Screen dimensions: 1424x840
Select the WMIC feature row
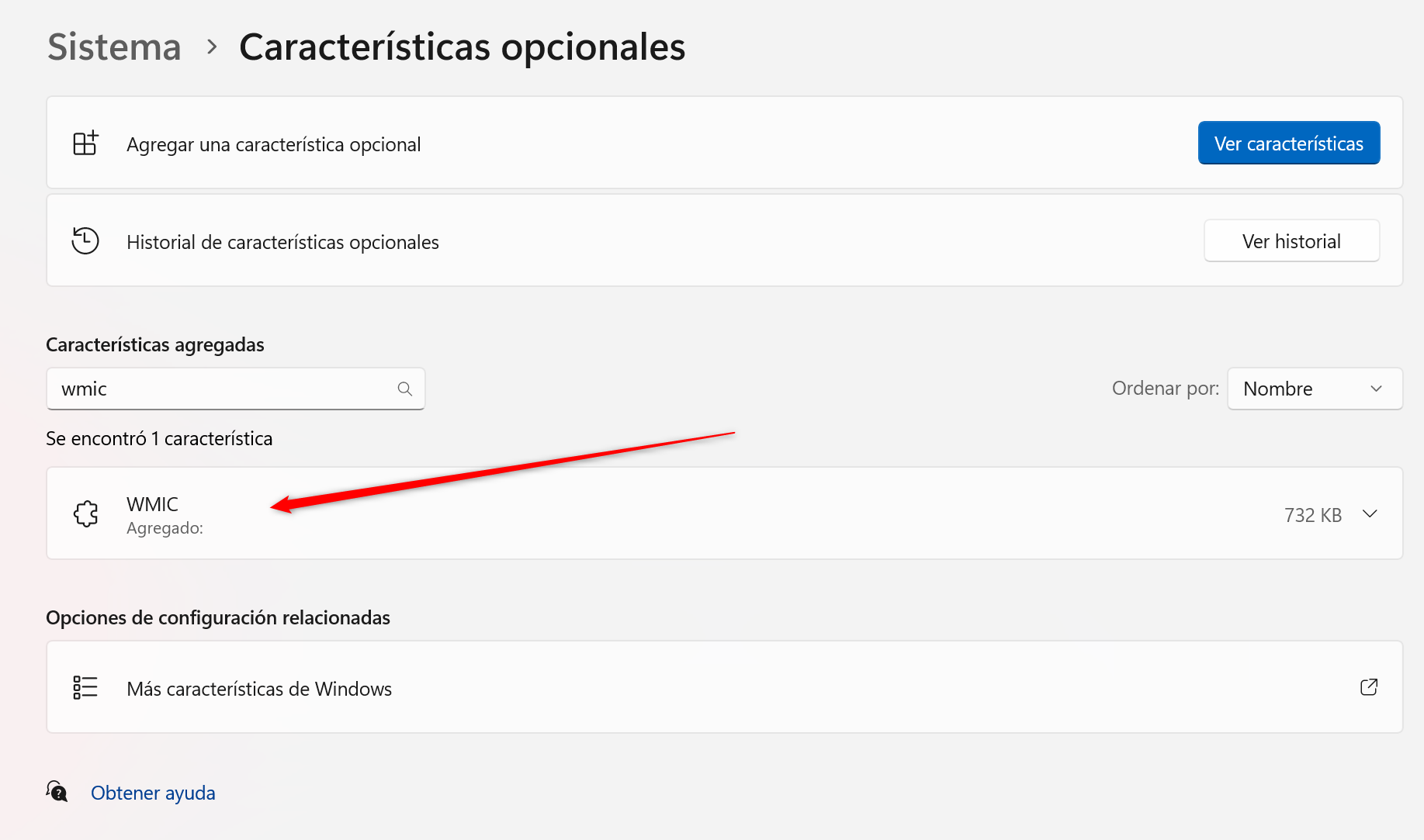point(724,513)
